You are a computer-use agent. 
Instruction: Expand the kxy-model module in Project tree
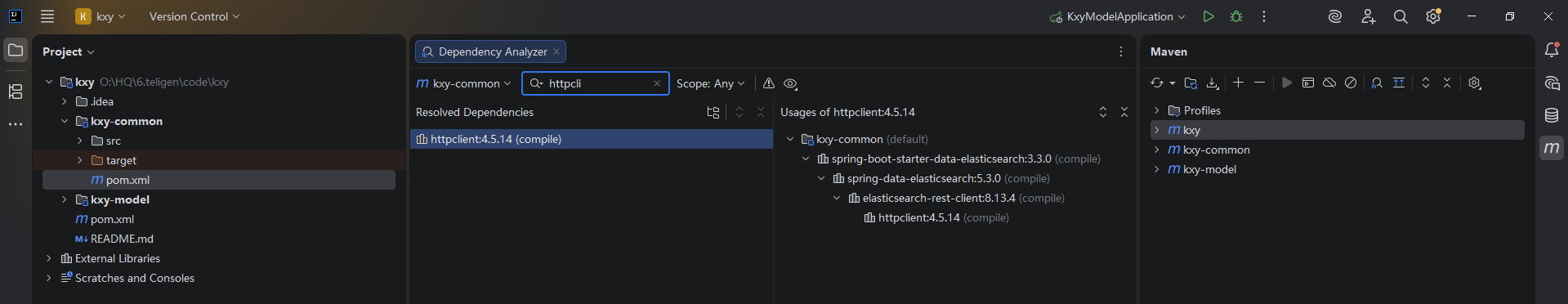pyautogui.click(x=65, y=199)
